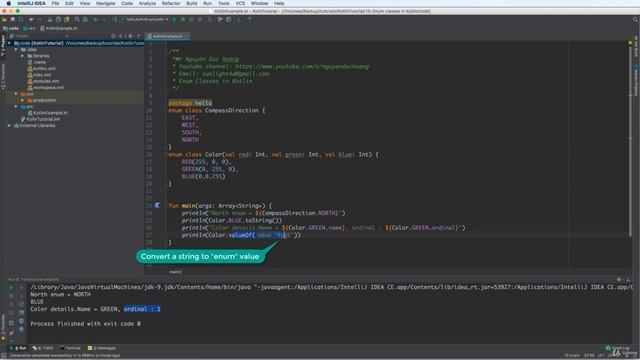Image resolution: width=640 pixels, height=360 pixels.
Task: Click the Make Project build icon
Action: 114,19
